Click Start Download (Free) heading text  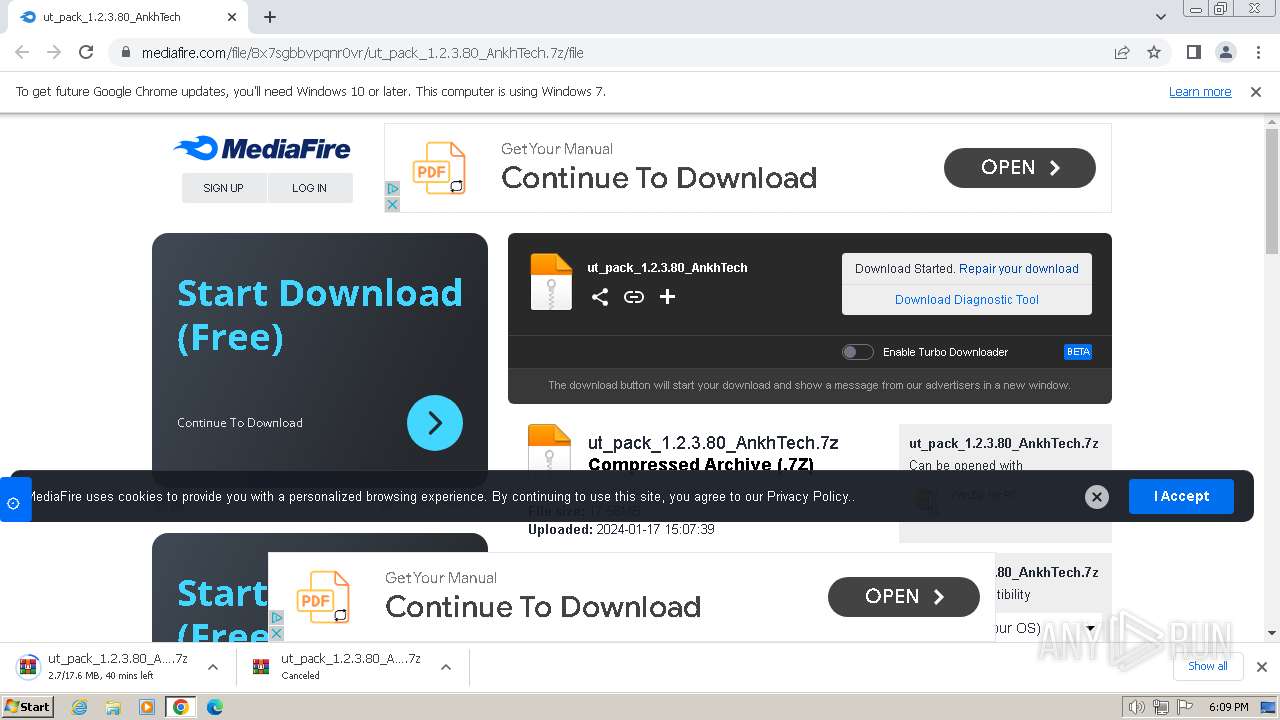(320, 314)
